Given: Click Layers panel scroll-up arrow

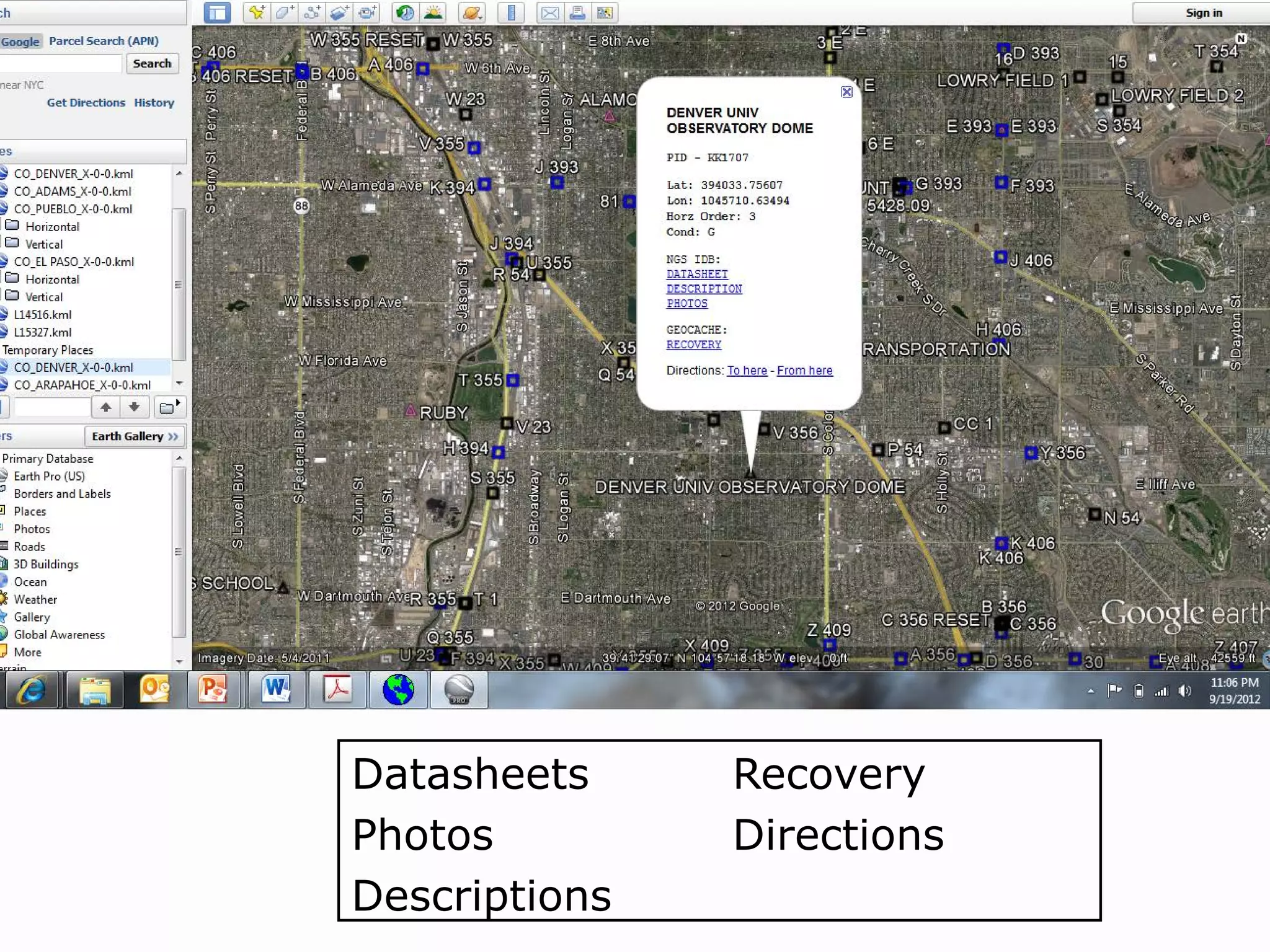Looking at the screenshot, I should pos(179,458).
